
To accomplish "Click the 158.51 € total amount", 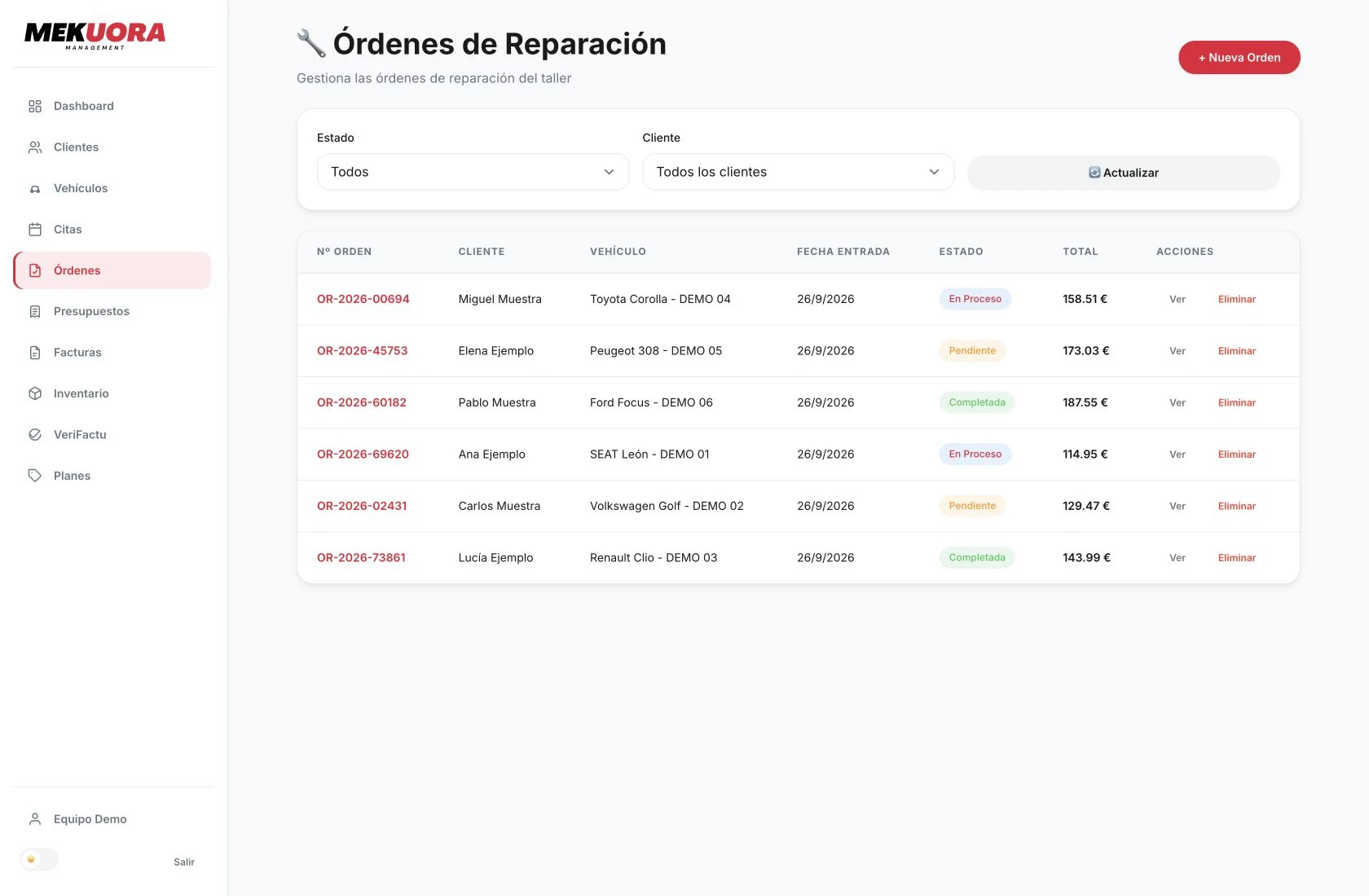I will (1085, 299).
